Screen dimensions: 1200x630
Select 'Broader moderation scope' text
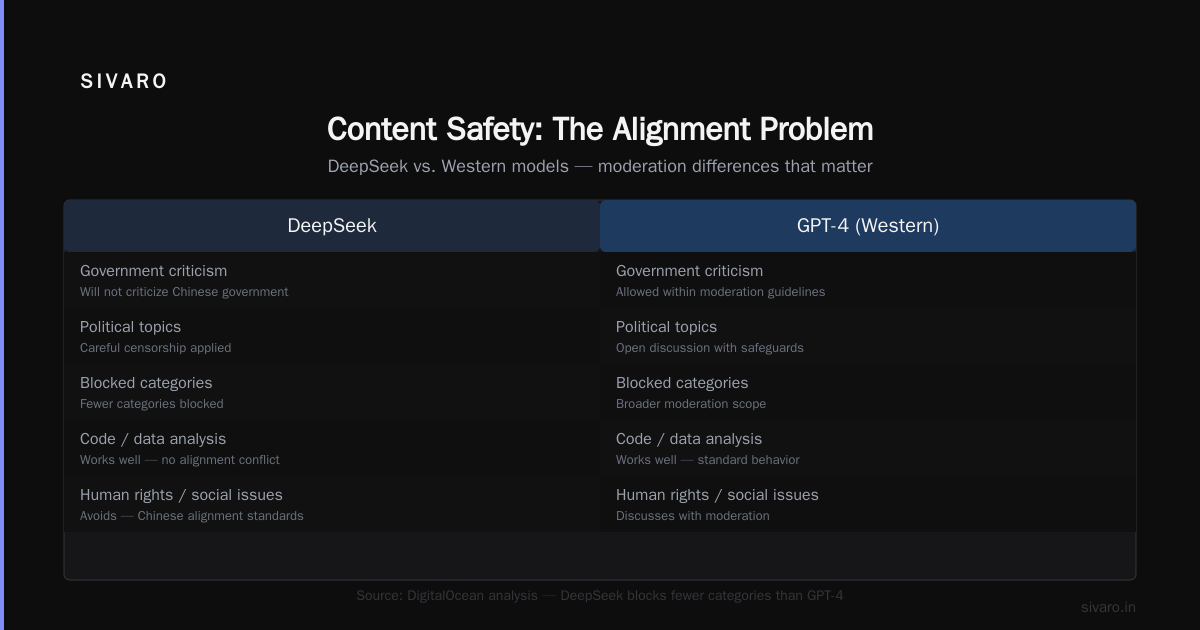point(691,404)
